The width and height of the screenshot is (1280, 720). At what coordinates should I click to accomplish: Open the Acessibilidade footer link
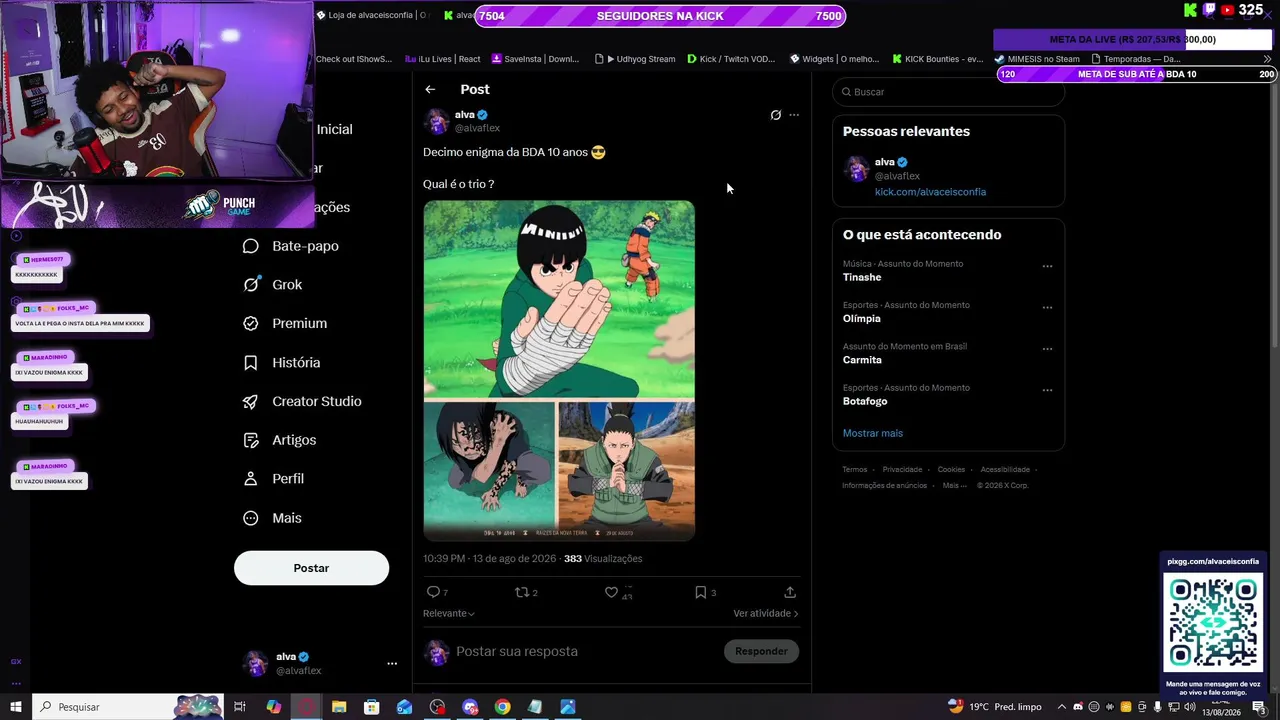click(x=1005, y=469)
